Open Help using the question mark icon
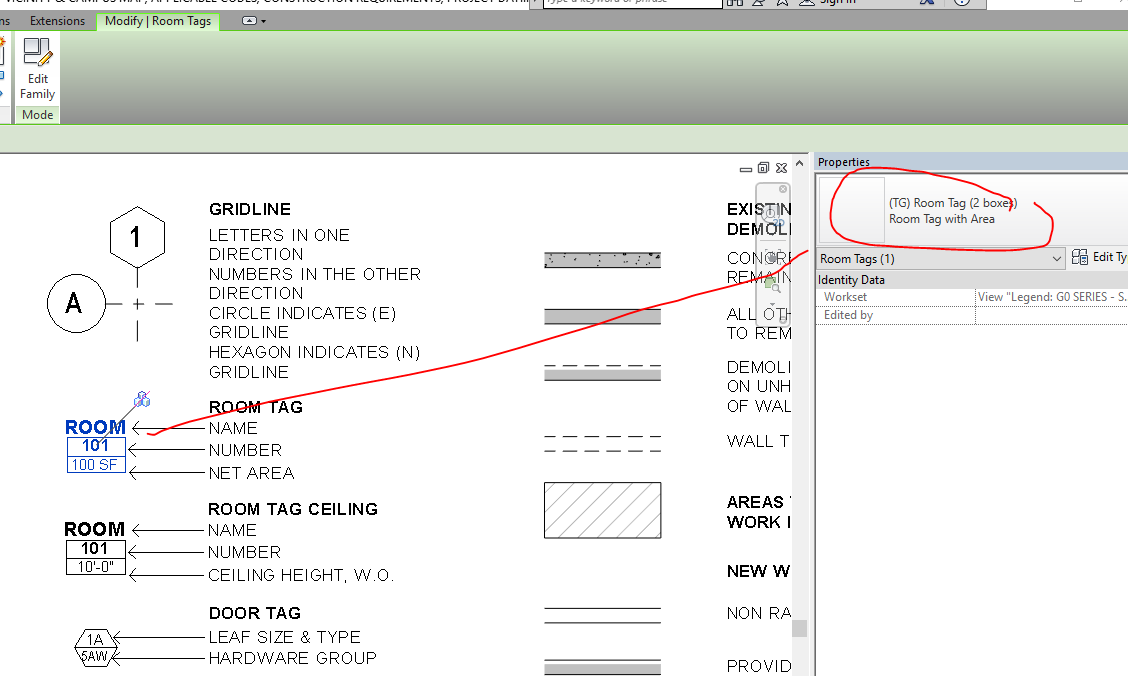 pos(963,4)
